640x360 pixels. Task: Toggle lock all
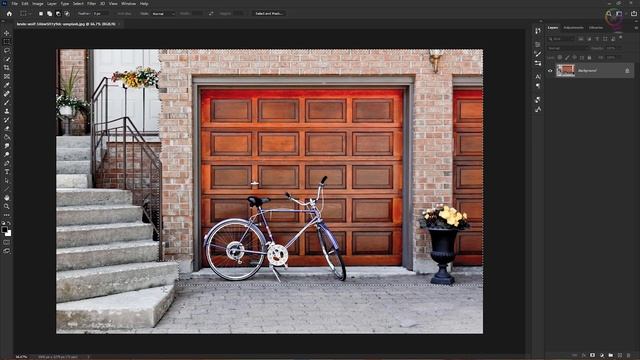click(589, 58)
